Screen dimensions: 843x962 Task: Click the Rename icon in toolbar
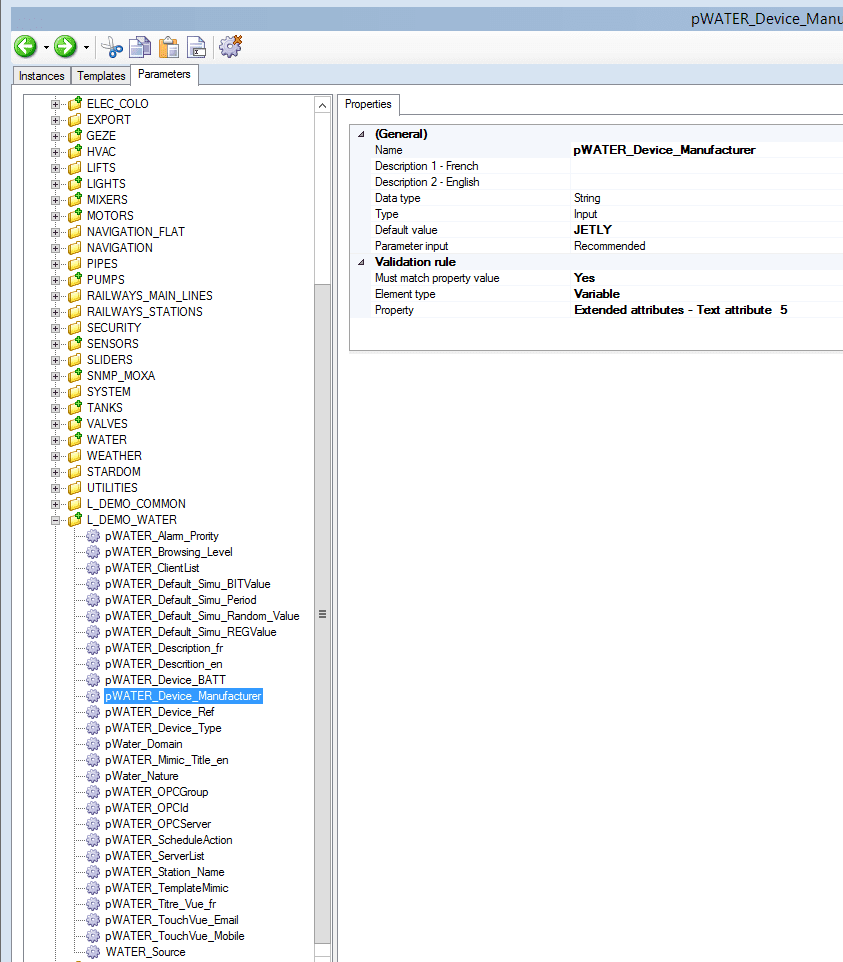(198, 47)
